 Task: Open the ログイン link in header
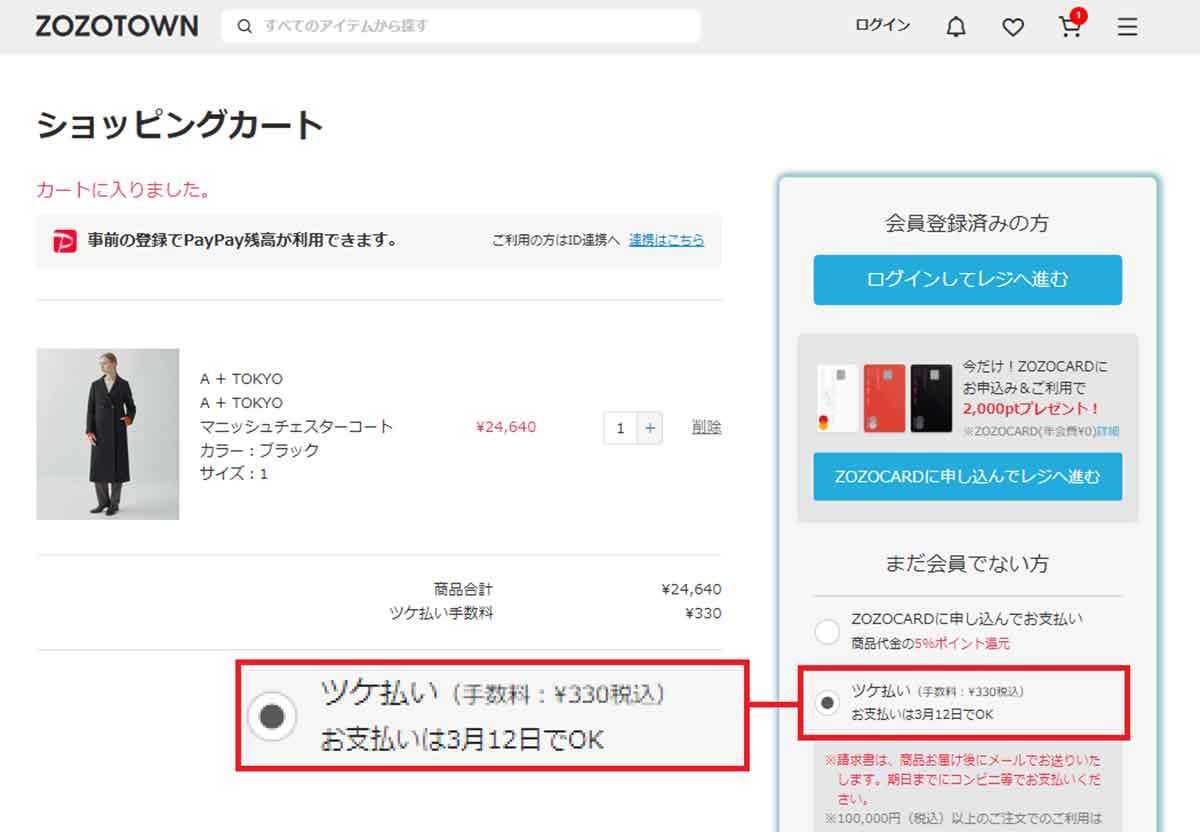point(882,25)
